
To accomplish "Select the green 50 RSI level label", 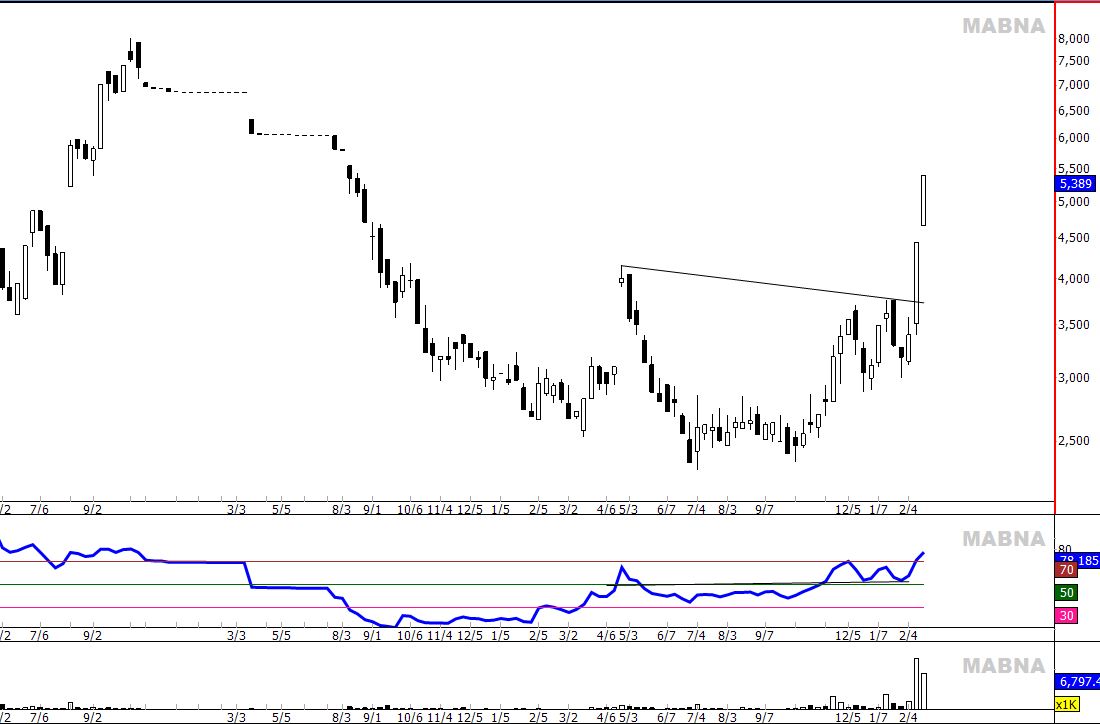I will pyautogui.click(x=1066, y=593).
